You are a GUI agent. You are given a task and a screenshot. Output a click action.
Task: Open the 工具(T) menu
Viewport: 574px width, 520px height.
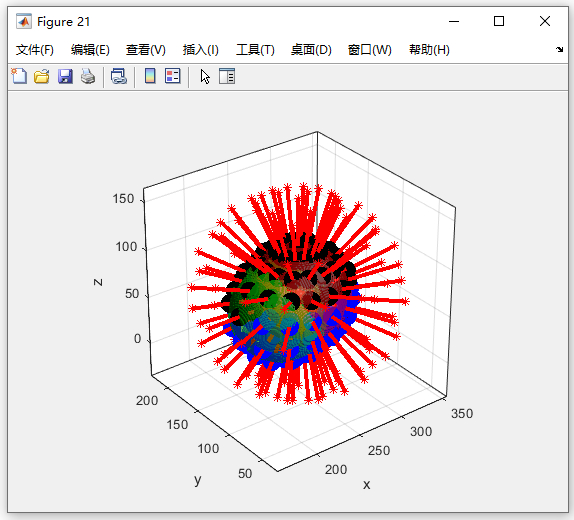coord(255,49)
